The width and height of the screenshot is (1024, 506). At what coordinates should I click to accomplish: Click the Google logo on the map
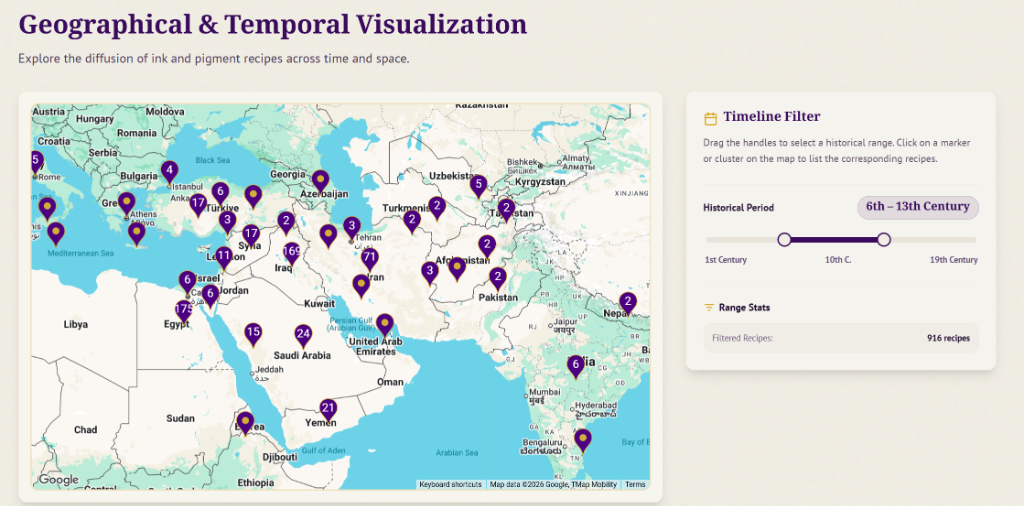tap(59, 480)
